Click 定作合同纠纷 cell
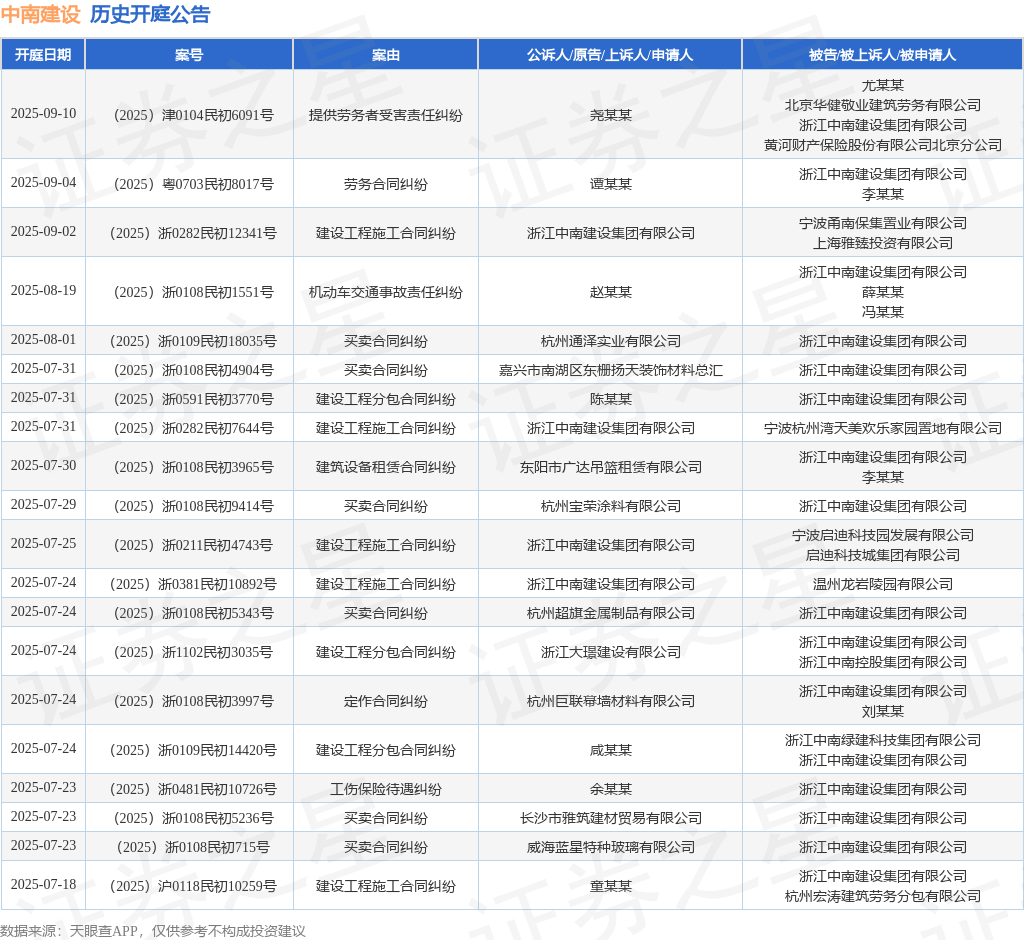The image size is (1024, 940). (385, 701)
